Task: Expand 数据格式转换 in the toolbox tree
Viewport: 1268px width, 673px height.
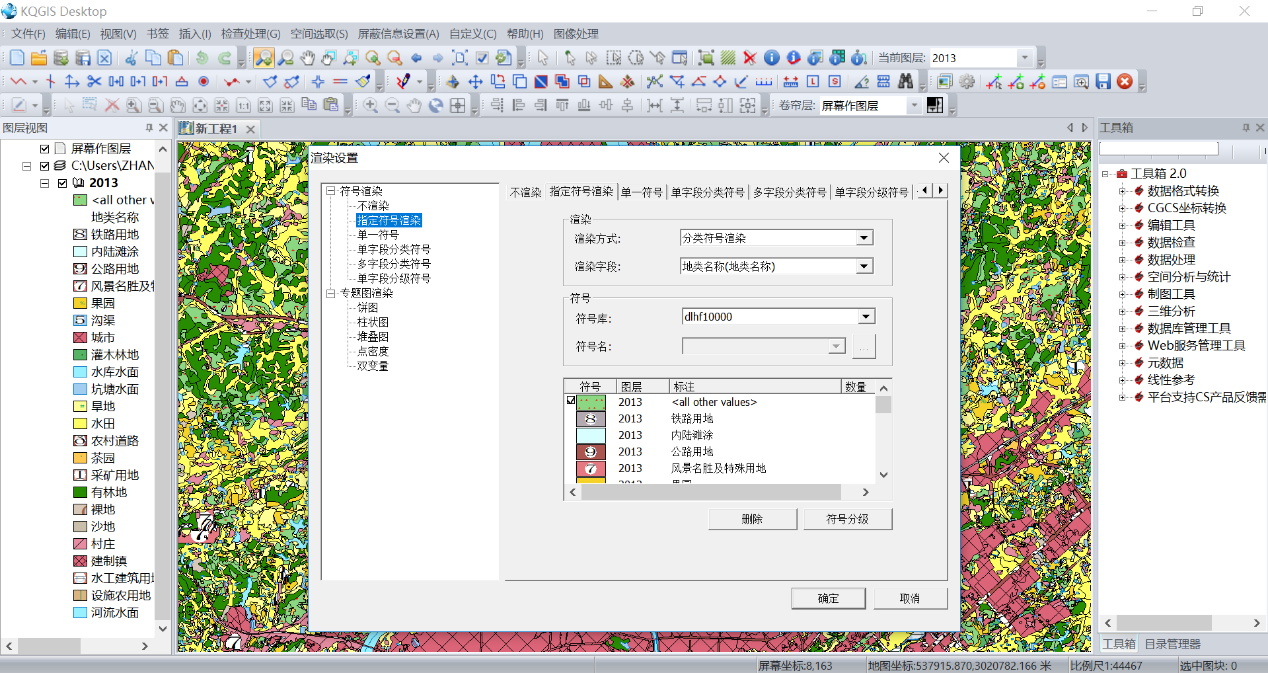Action: (1123, 191)
